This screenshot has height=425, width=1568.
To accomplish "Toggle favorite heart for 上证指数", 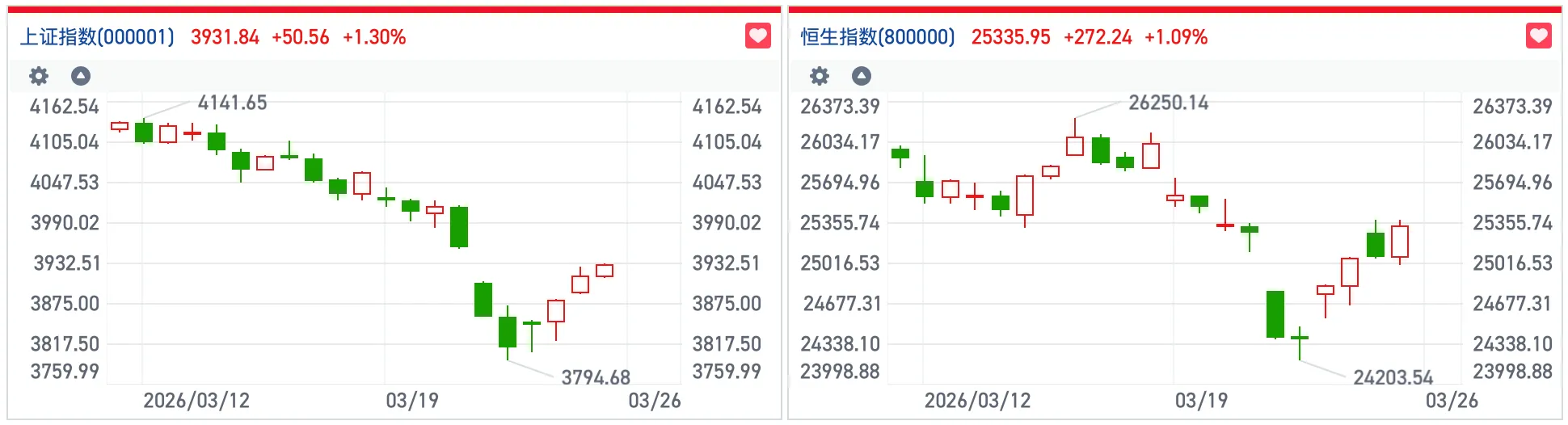I will click(757, 36).
